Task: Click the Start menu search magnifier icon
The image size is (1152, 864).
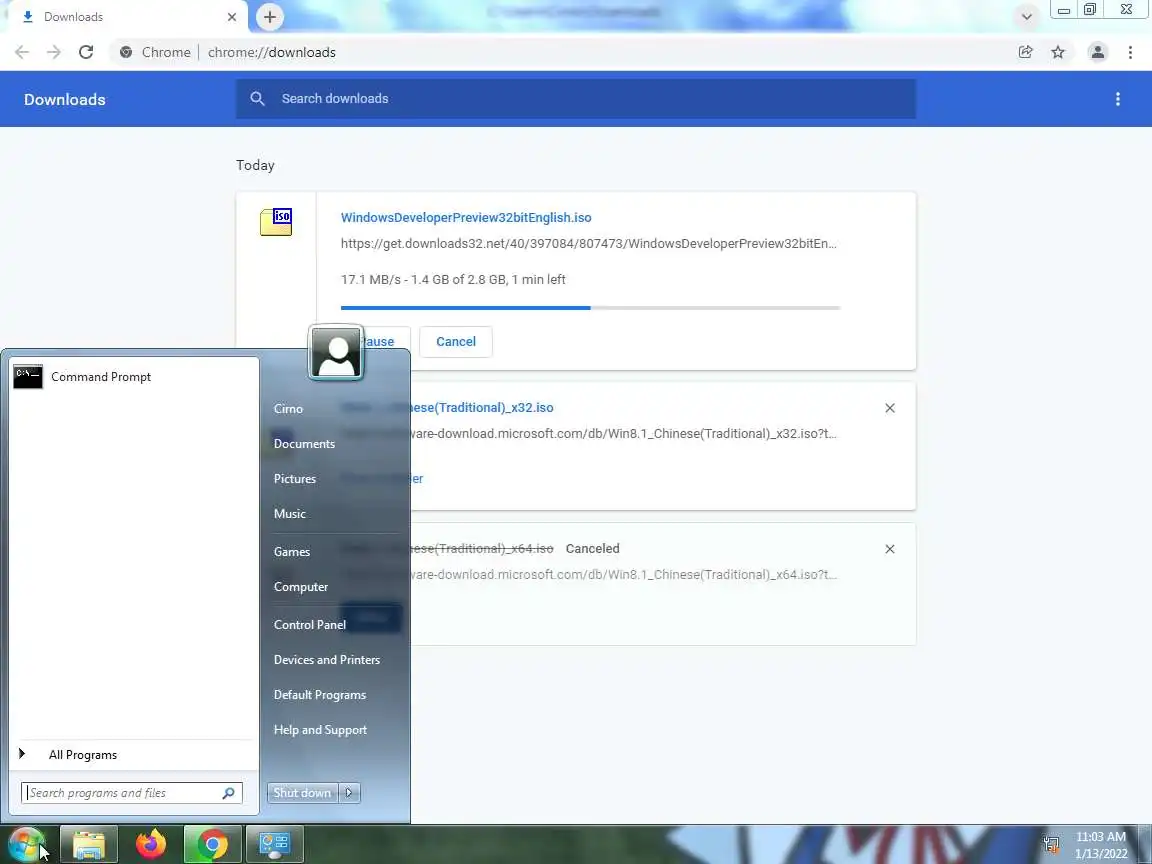Action: click(x=228, y=793)
